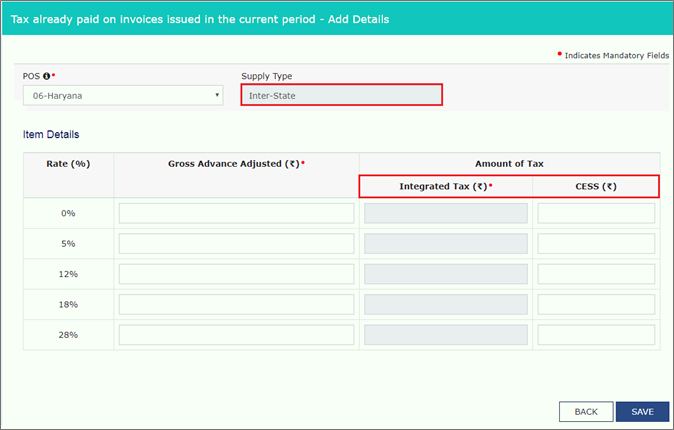This screenshot has height=430, width=674.
Task: Click Gross Advance Adjusted field for 5%
Action: 236,244
